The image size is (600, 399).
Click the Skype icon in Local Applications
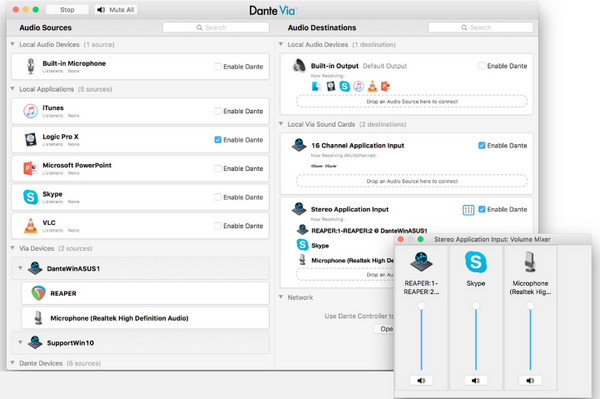[30, 197]
